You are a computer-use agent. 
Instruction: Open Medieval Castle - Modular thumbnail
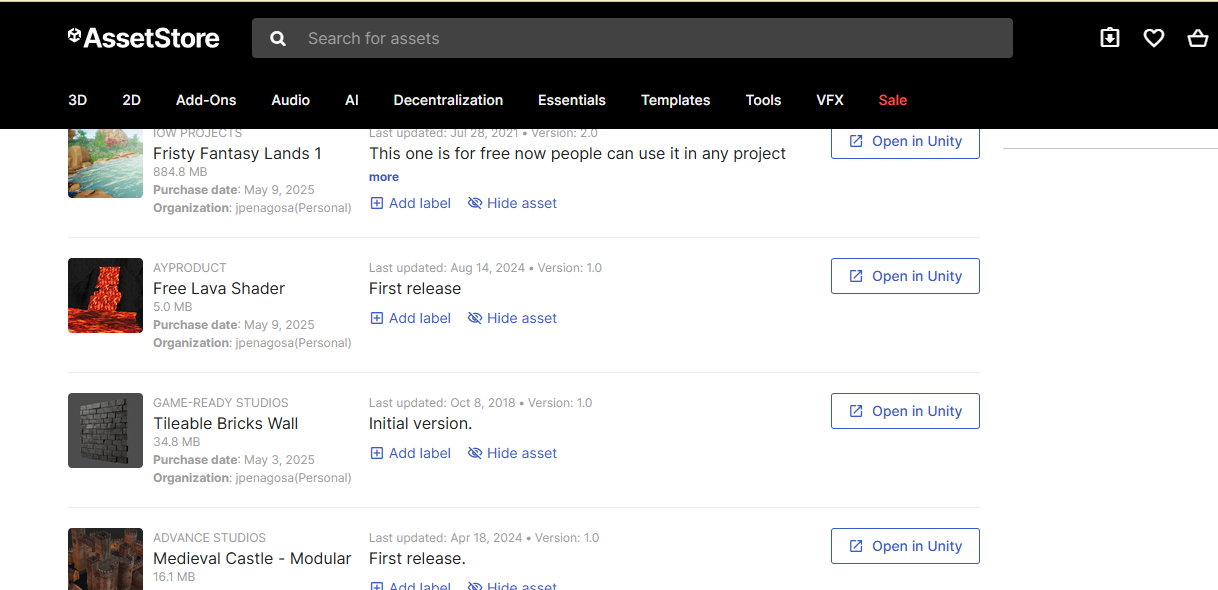pos(105,559)
